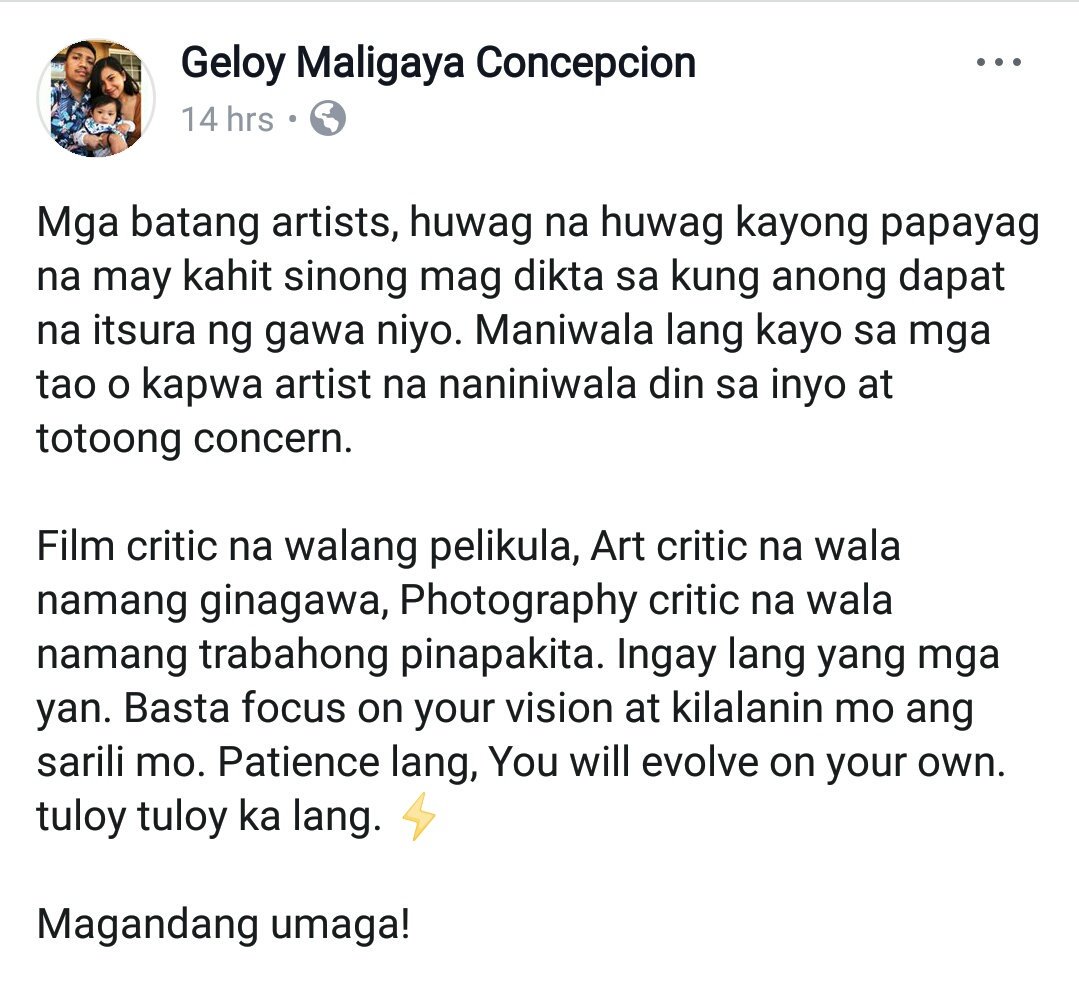
Task: Click the word "Photography" in the post
Action: tap(518, 601)
